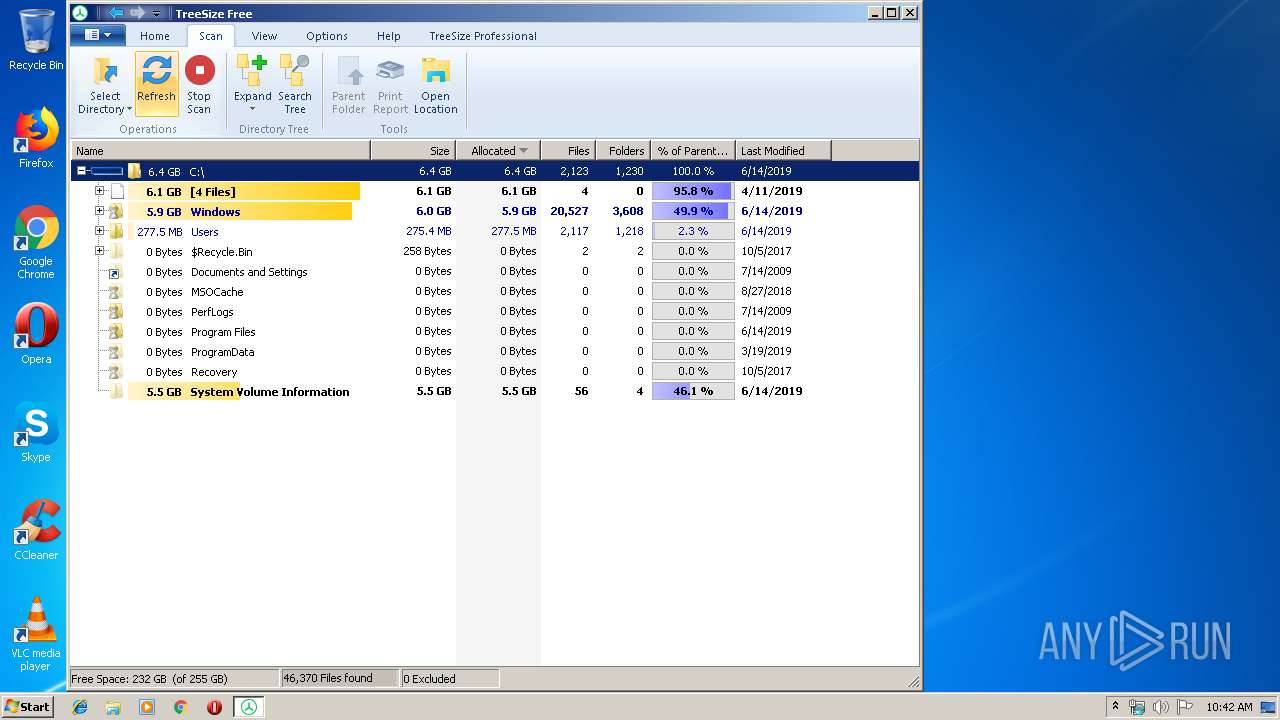Show hidden system tray icons
Screen dimensions: 1280x720
coord(1115,707)
